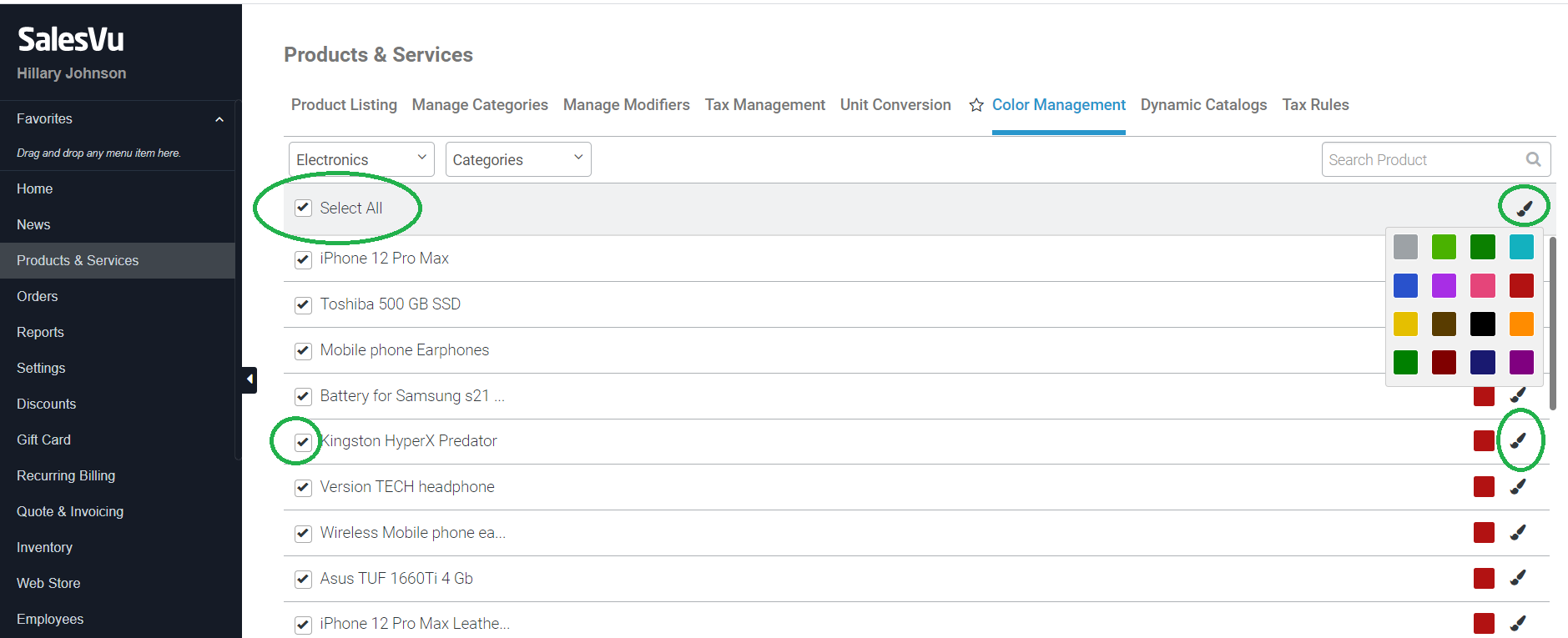The width and height of the screenshot is (1568, 638).
Task: Click paintbrush icon for Kingston HyperX Predator
Action: (x=1518, y=440)
